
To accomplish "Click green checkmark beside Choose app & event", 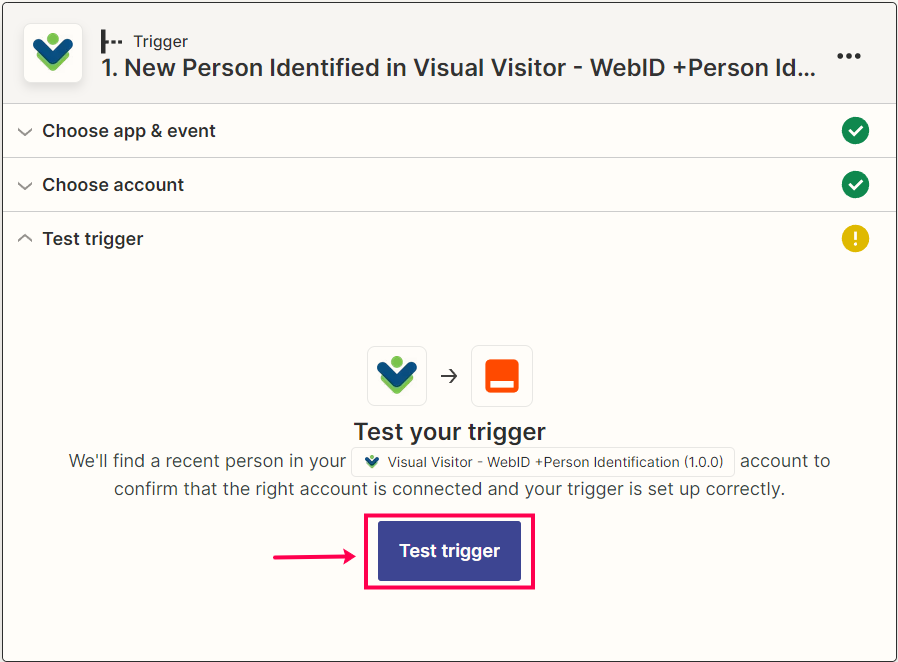I will pyautogui.click(x=855, y=131).
